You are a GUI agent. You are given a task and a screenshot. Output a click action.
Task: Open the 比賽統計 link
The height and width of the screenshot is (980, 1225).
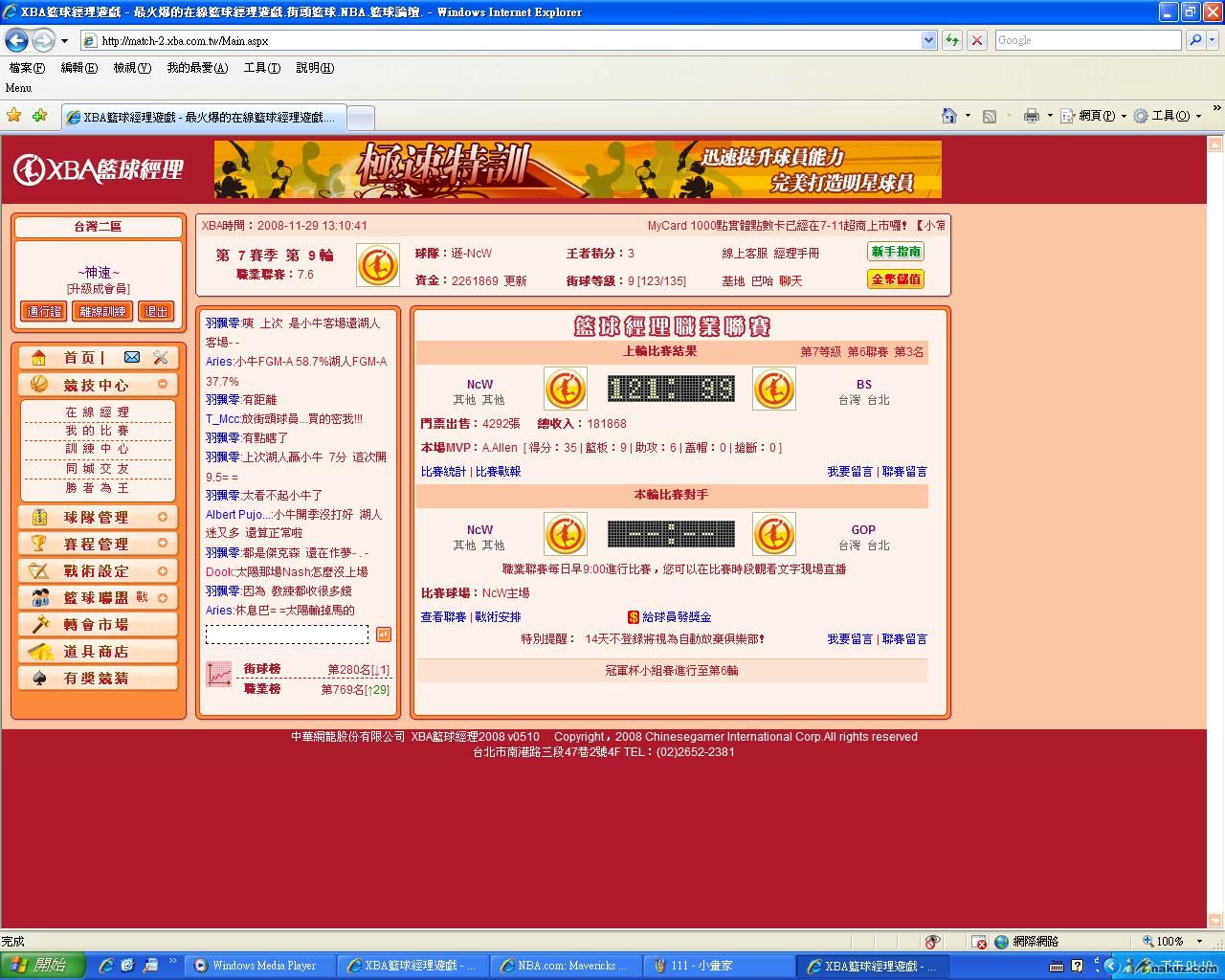(x=443, y=472)
